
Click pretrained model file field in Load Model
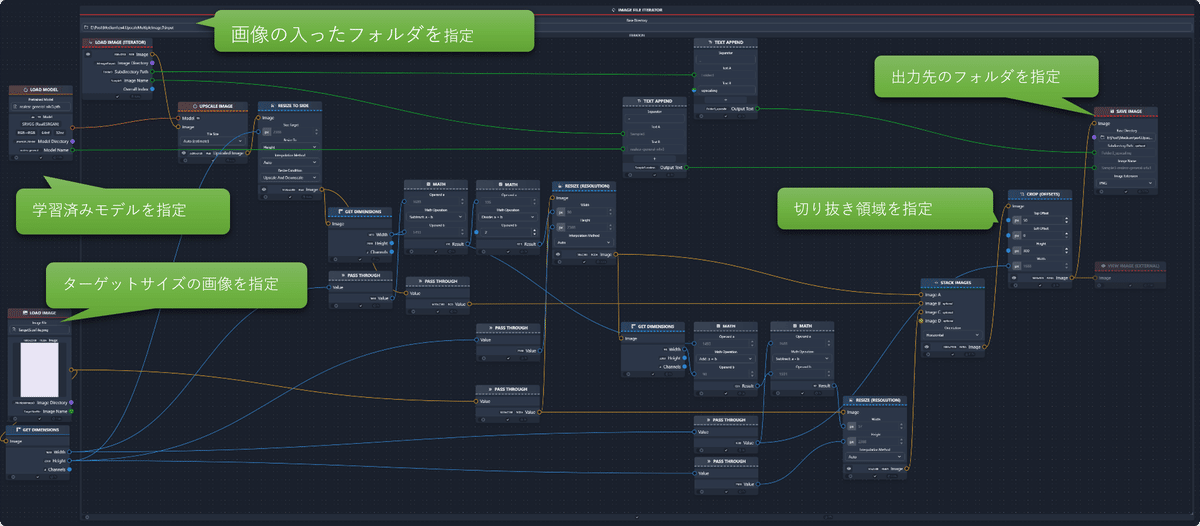tap(41, 107)
